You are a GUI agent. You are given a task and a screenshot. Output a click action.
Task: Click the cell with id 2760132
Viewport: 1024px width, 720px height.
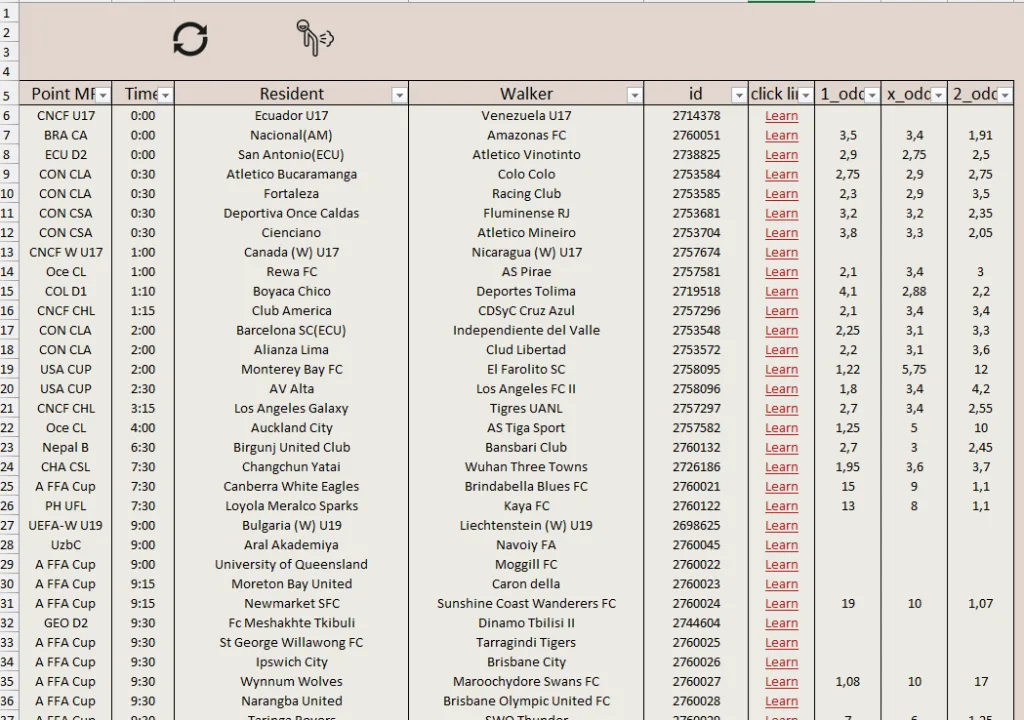coord(696,448)
